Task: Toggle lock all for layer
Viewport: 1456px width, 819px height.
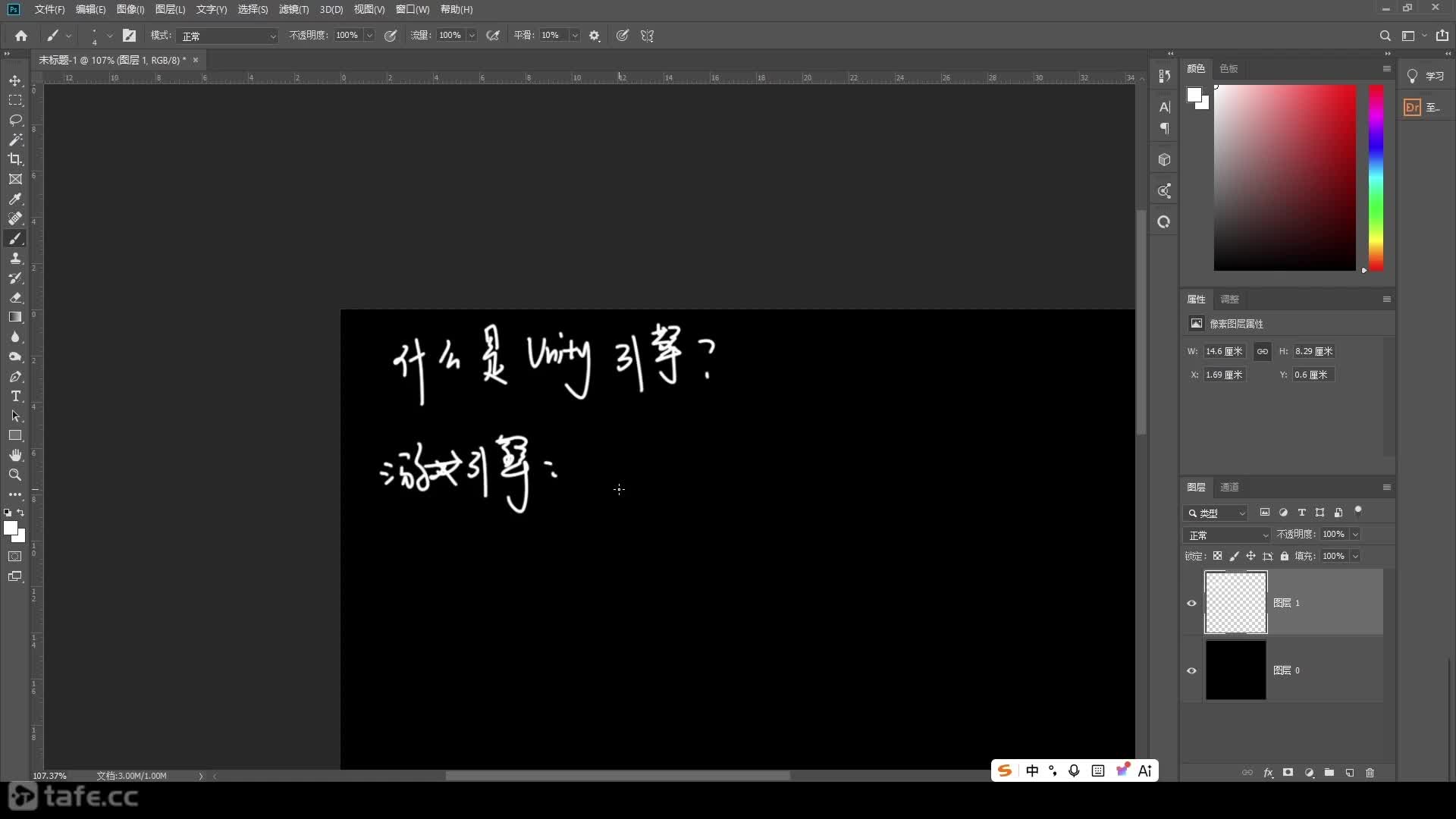Action: point(1284,556)
